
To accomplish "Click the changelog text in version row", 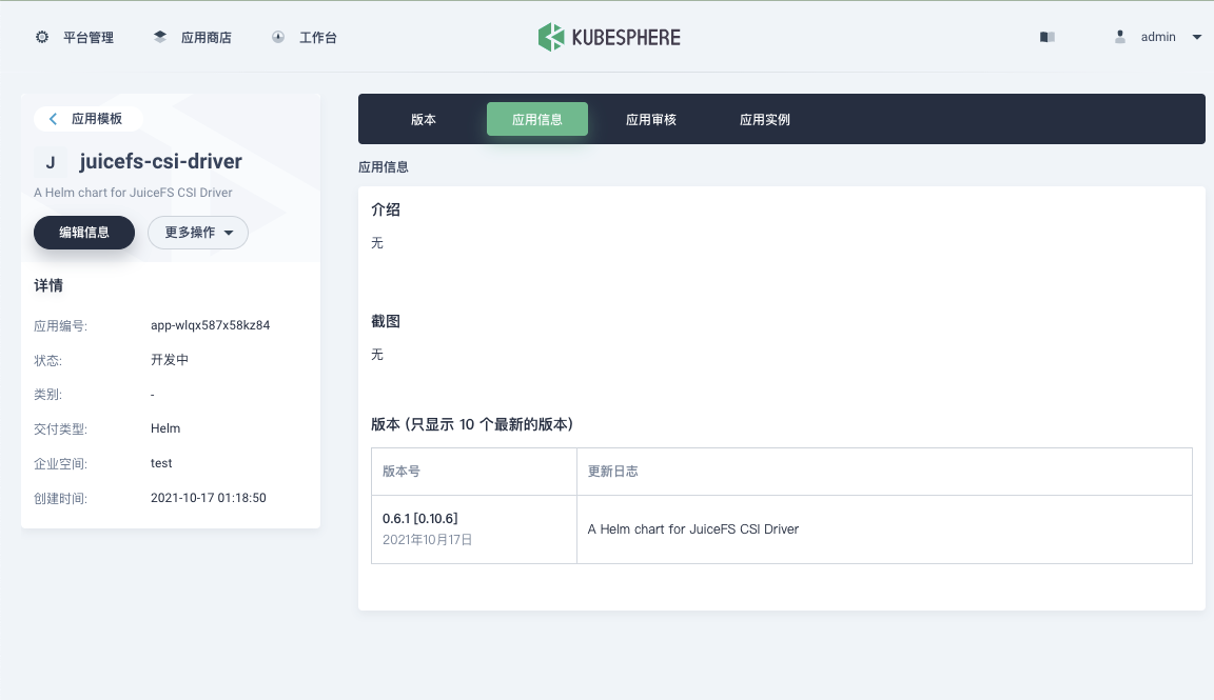I will 693,529.
